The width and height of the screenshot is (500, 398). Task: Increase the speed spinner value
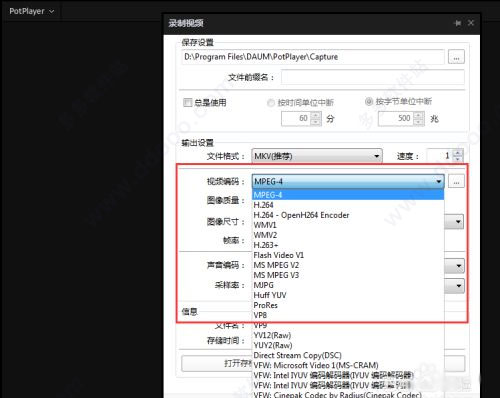(x=458, y=153)
